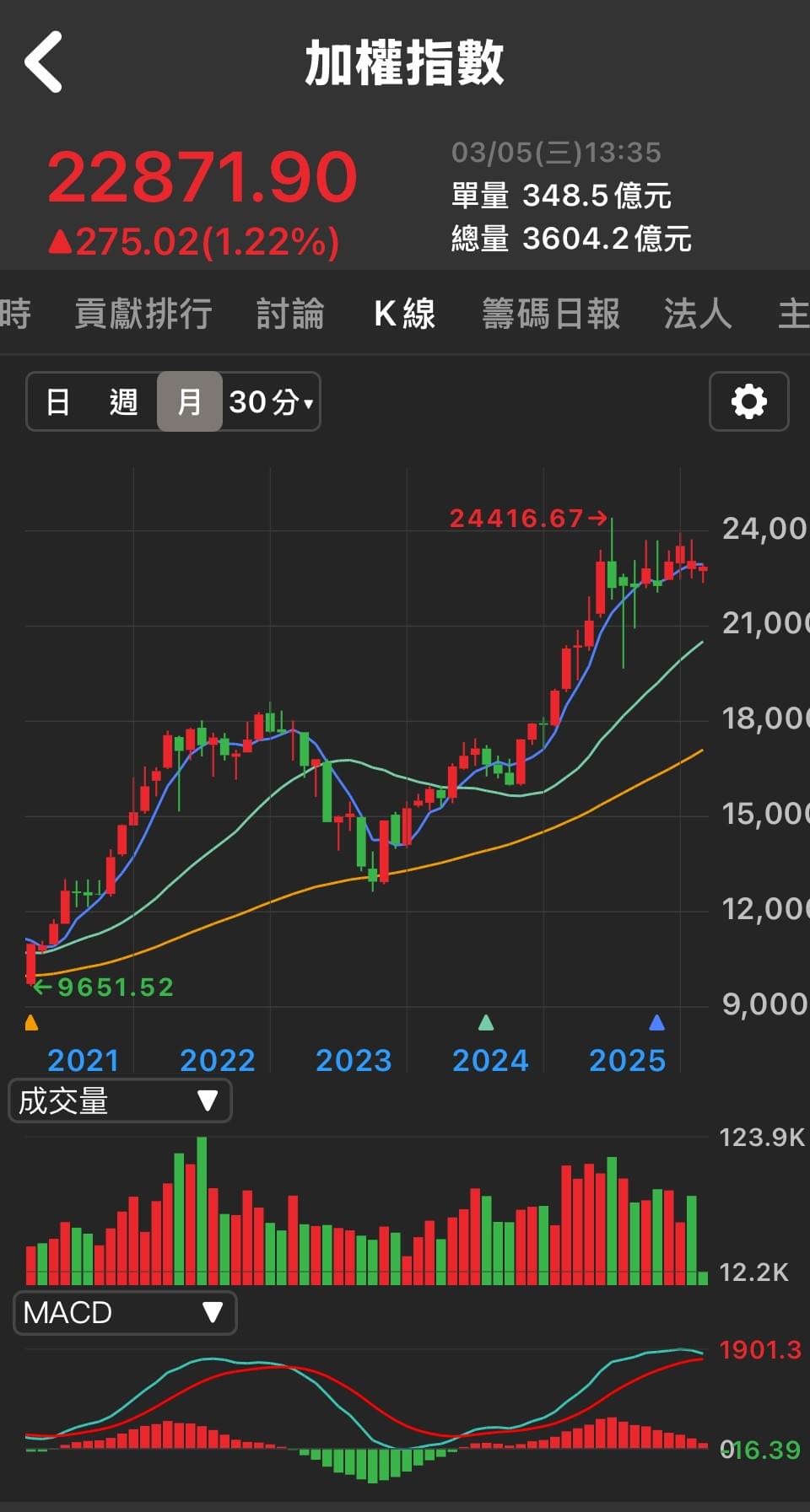Viewport: 810px width, 1512px height.
Task: Tap the MACD value 1901.3
Action: pos(760,1350)
